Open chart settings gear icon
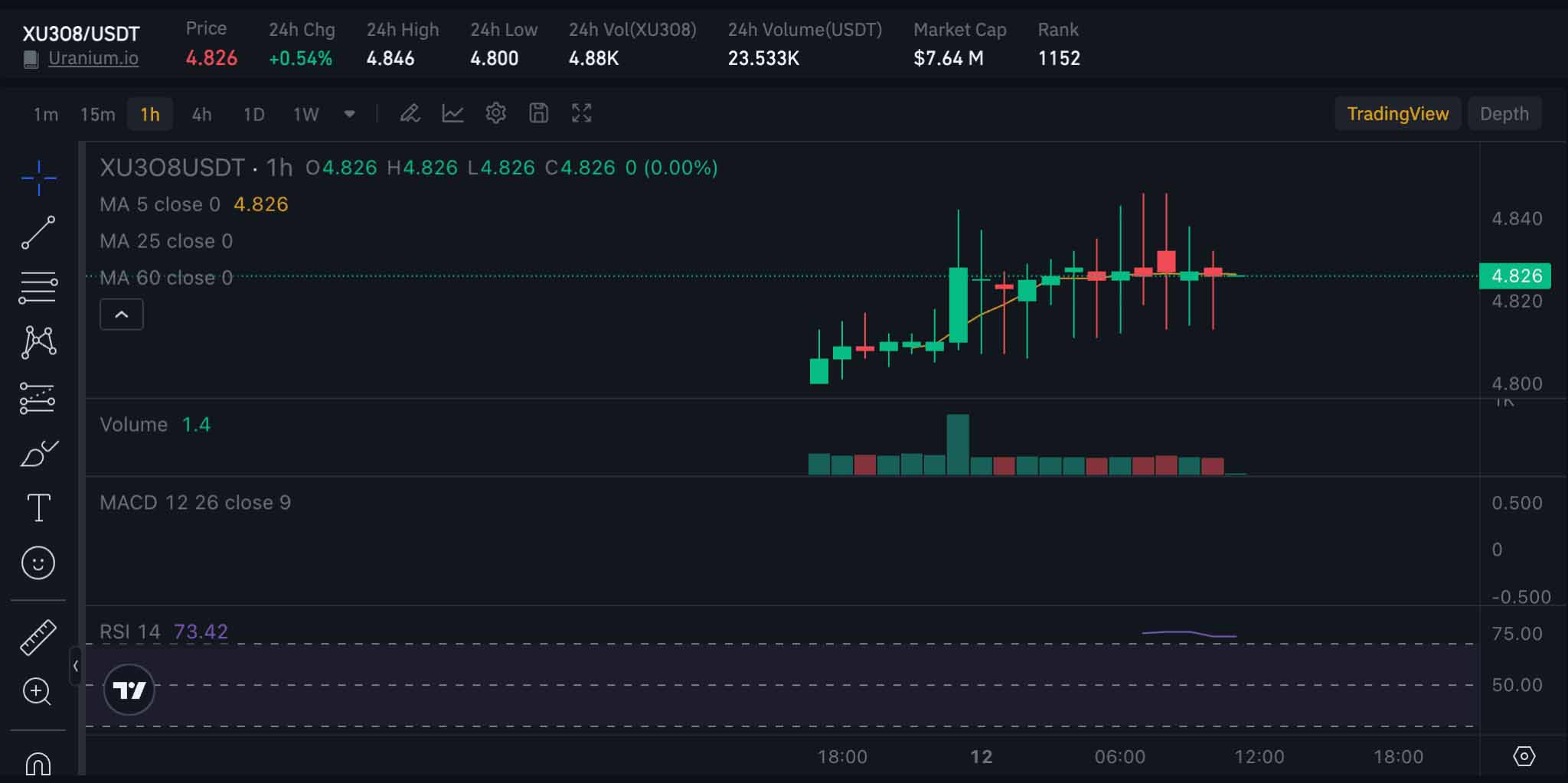The height and width of the screenshot is (783, 1568). (496, 114)
